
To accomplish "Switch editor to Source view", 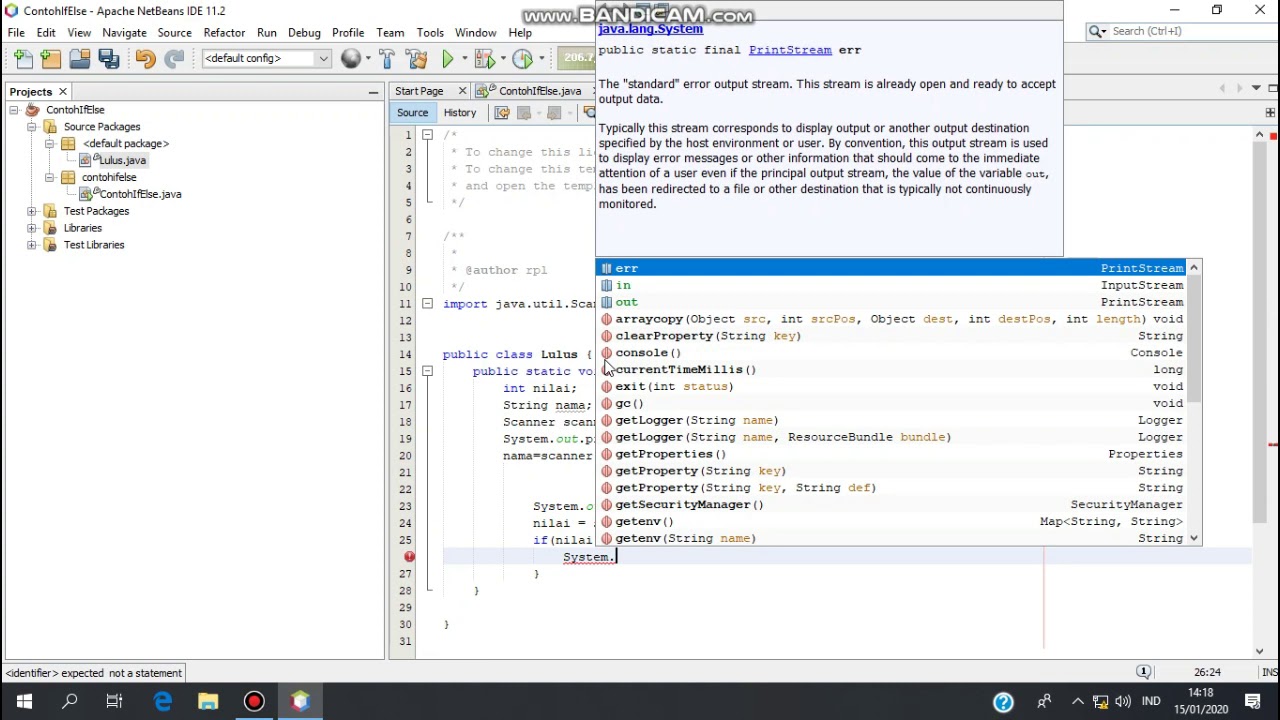I will click(x=412, y=113).
